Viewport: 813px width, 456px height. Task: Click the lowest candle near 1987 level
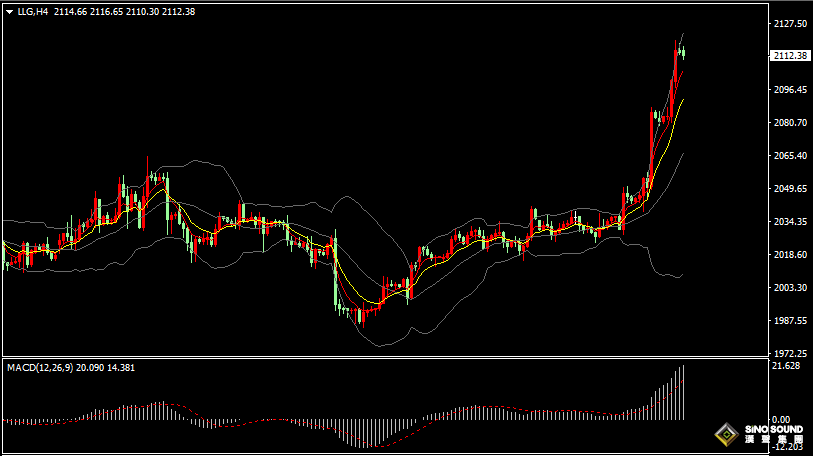click(x=365, y=316)
